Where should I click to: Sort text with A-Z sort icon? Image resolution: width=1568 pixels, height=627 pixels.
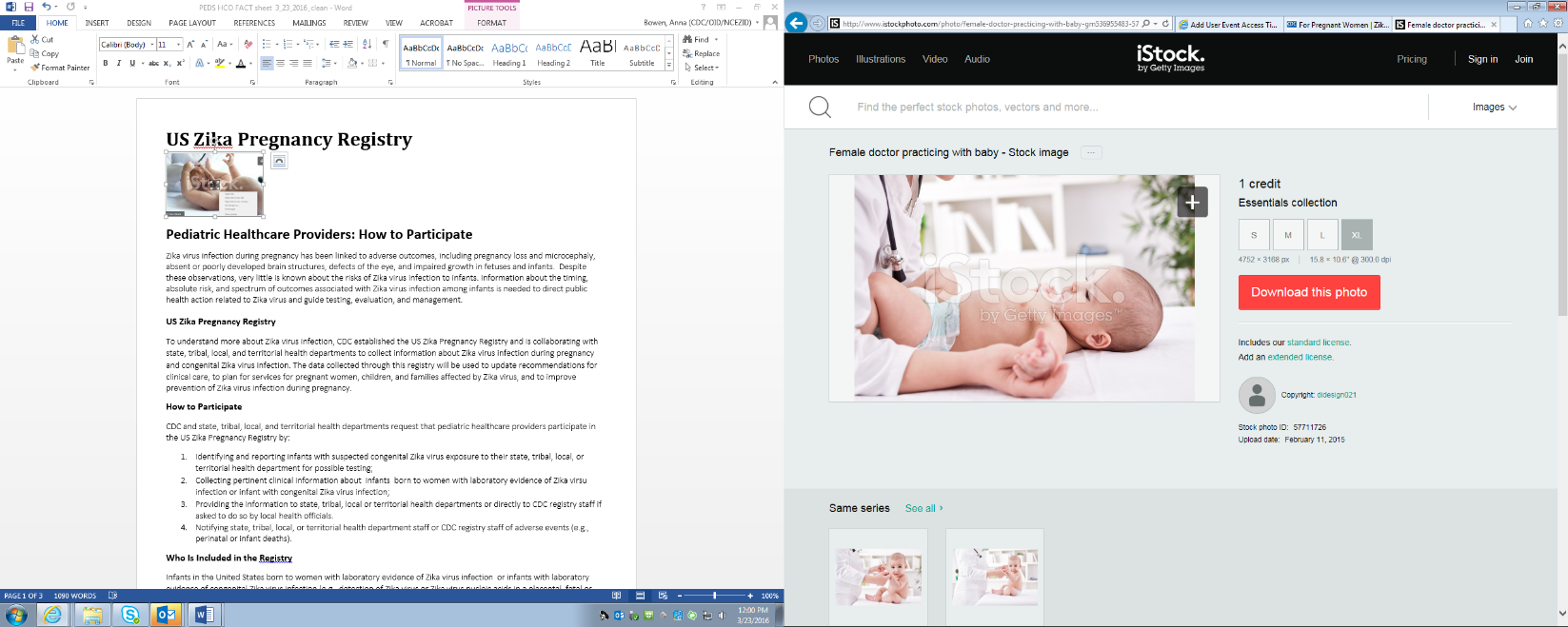(x=367, y=44)
